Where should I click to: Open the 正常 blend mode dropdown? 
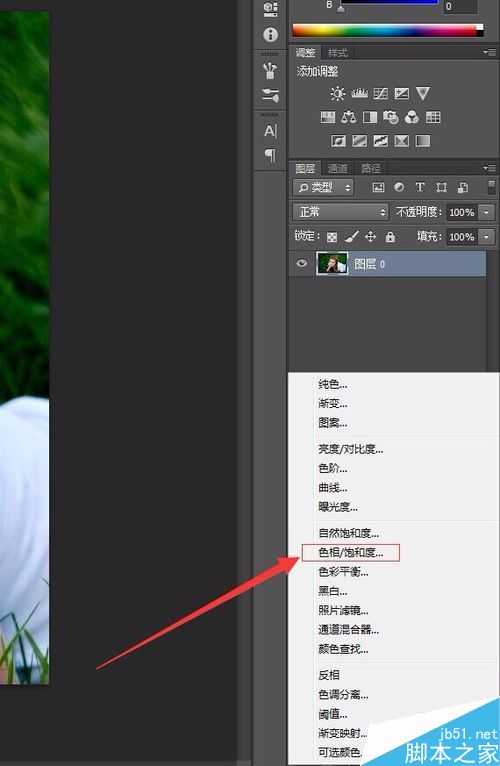(x=341, y=212)
